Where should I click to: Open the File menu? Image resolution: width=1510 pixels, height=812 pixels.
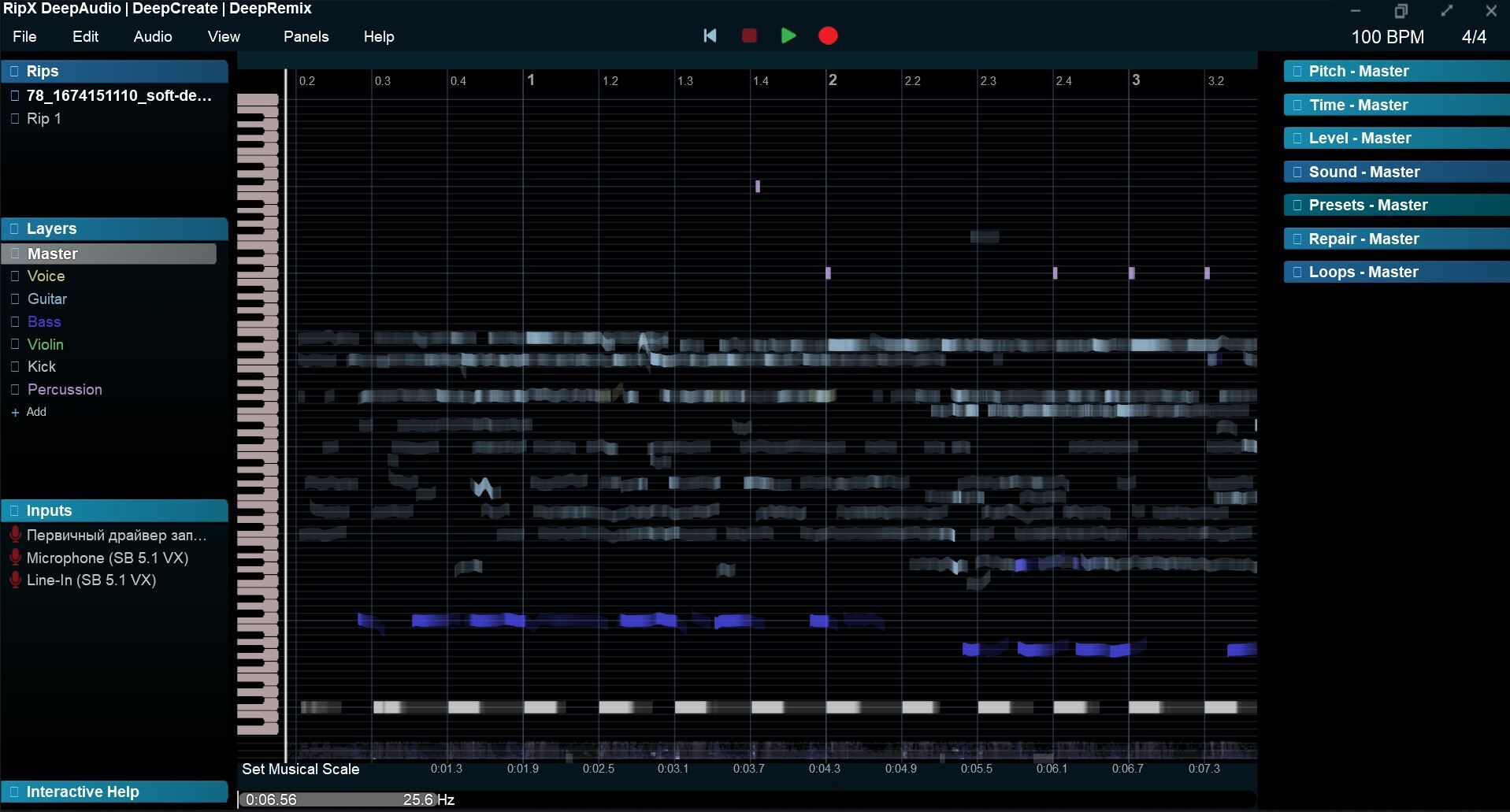click(x=24, y=36)
